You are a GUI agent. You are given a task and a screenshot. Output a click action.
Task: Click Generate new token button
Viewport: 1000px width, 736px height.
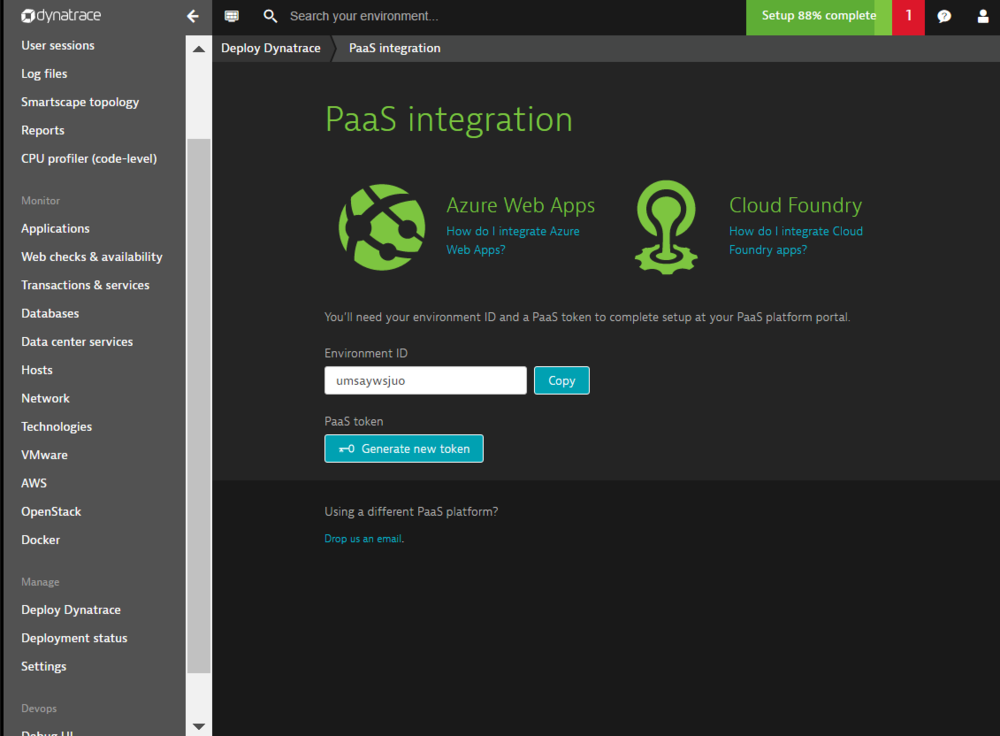click(x=404, y=449)
